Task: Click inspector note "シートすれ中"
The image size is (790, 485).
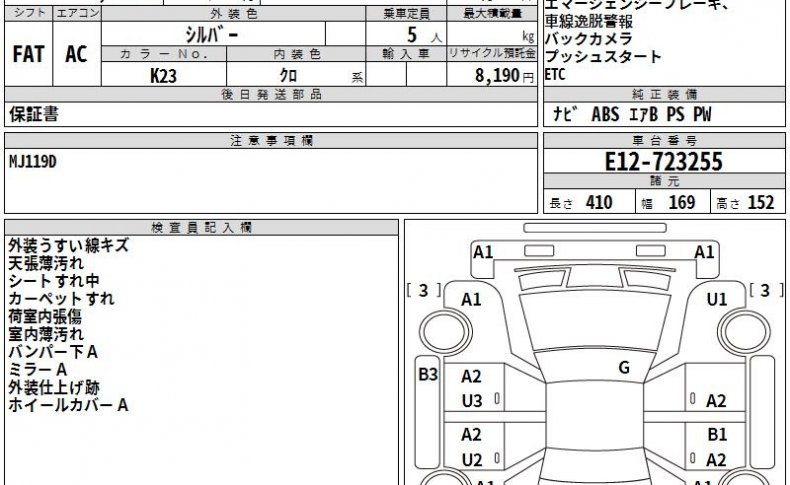Action: pos(54,281)
